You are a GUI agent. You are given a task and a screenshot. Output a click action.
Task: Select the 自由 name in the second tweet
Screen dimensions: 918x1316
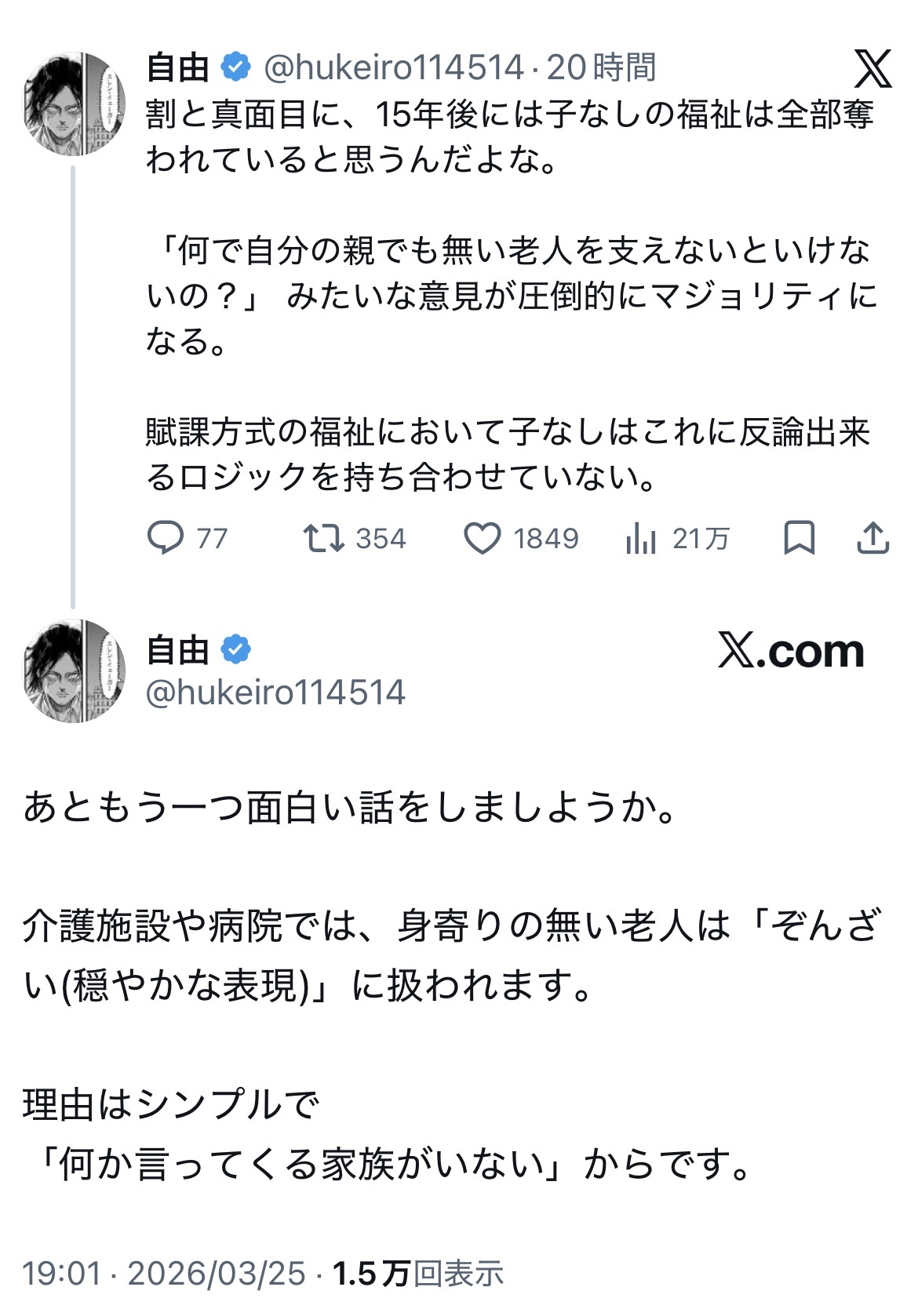[x=177, y=651]
